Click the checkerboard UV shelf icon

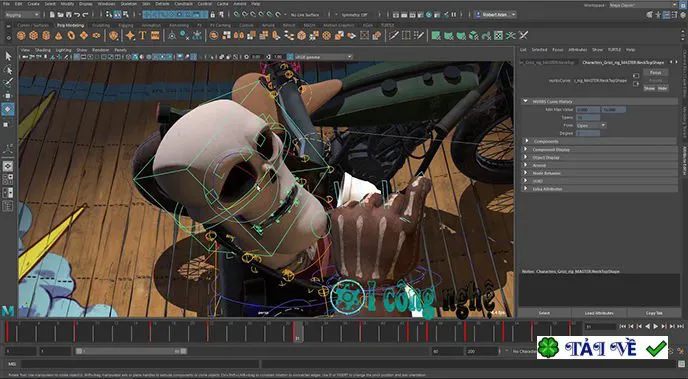point(498,36)
